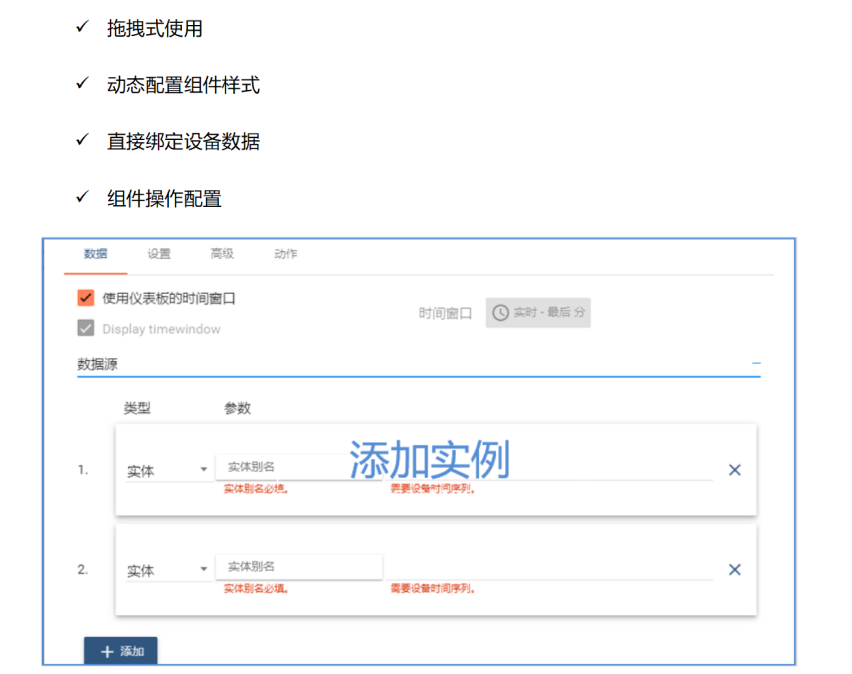The image size is (852, 674).
Task: Click the timeseries field in row 1
Action: (x=550, y=468)
